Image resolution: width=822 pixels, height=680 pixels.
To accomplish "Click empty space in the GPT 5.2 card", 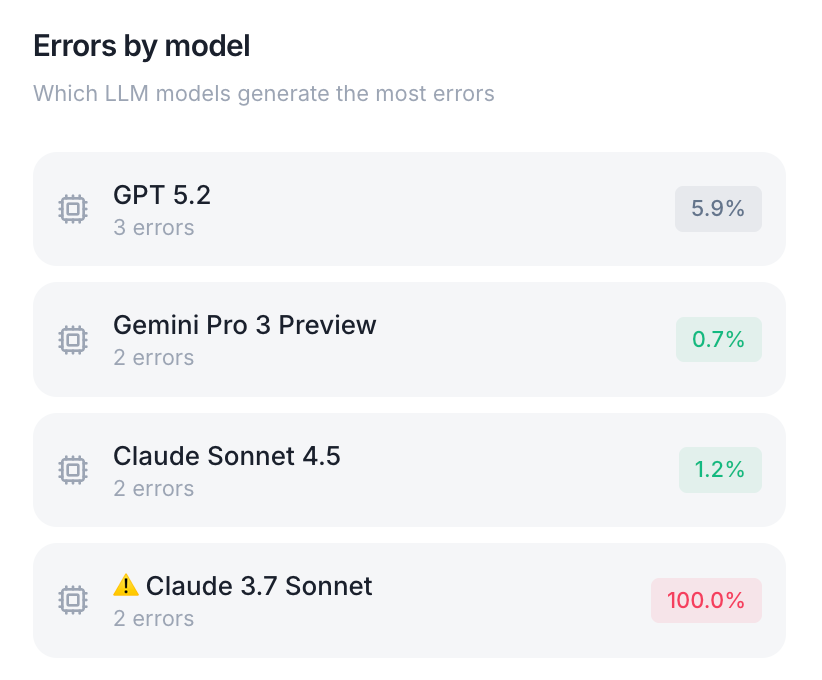I will pyautogui.click(x=440, y=210).
